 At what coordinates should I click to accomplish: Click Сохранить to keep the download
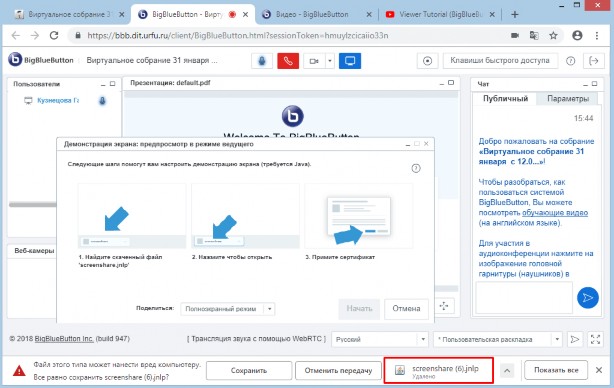[249, 370]
